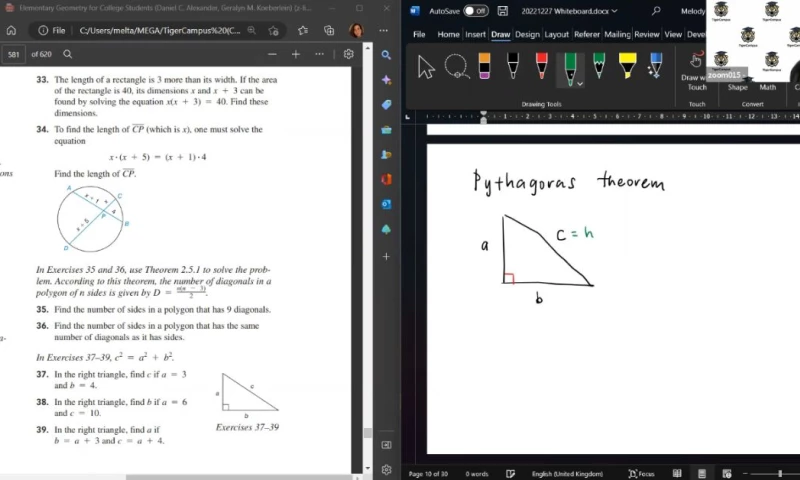This screenshot has height=480, width=800.
Task: Select the arrow Select tool in Word
Action: coord(426,67)
